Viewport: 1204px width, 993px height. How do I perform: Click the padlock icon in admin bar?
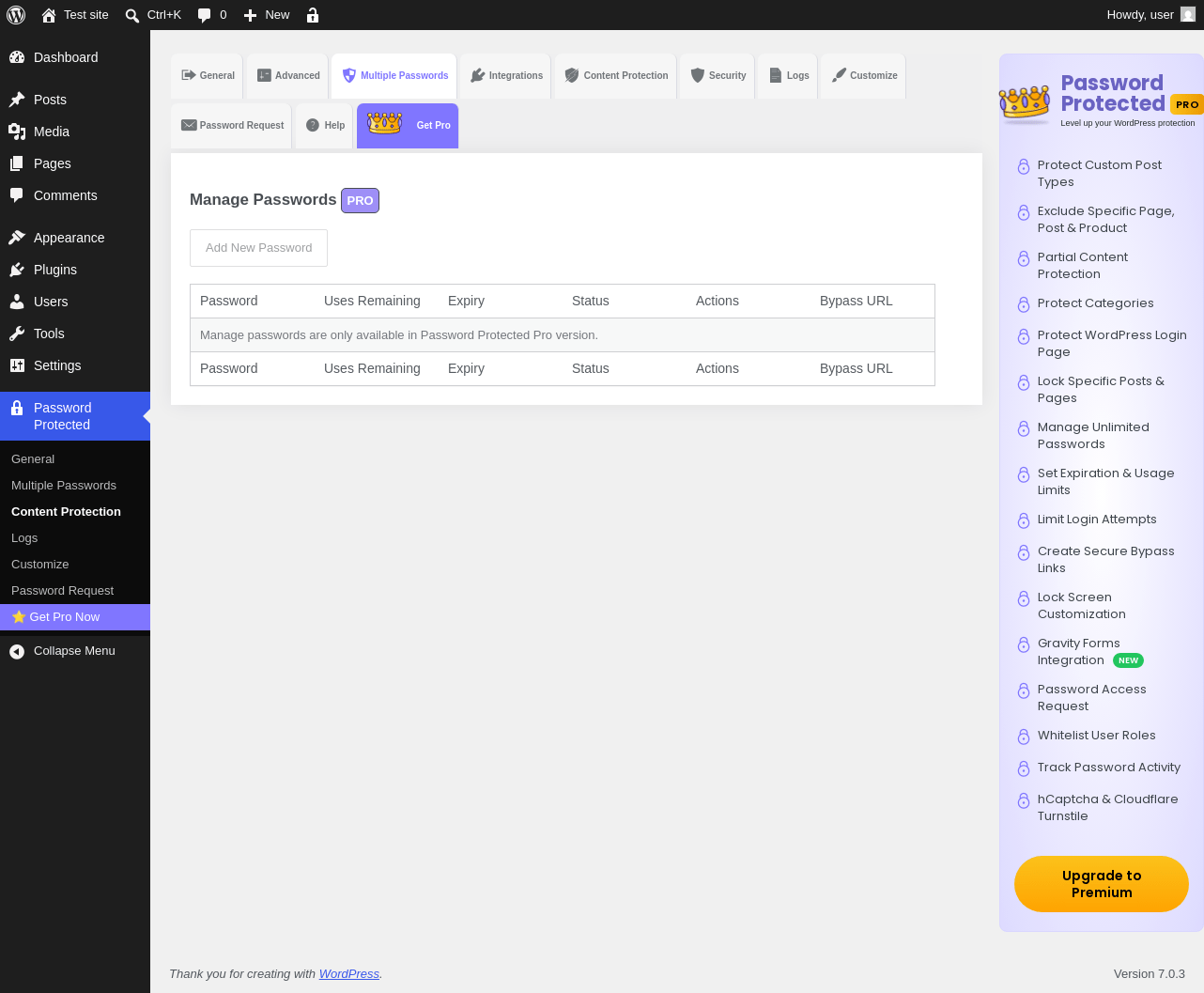(x=313, y=15)
